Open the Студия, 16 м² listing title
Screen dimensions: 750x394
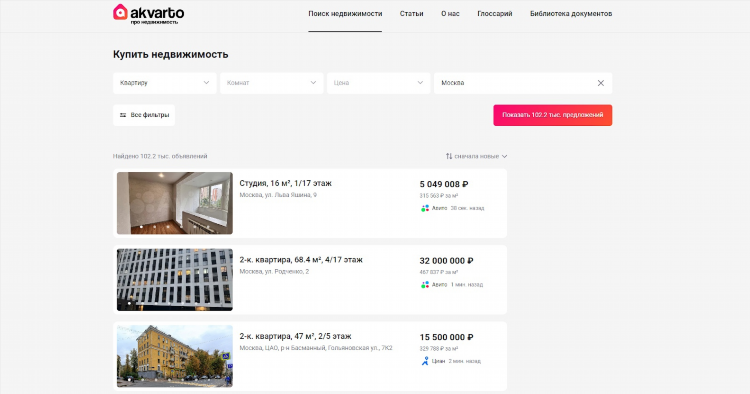click(286, 183)
